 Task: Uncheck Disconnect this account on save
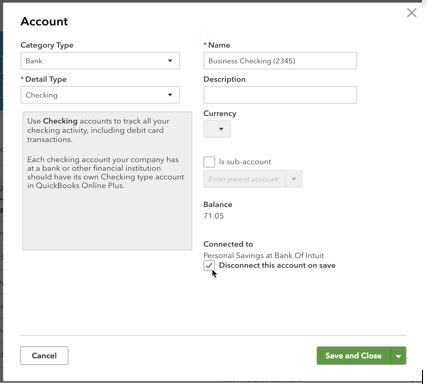tap(209, 265)
